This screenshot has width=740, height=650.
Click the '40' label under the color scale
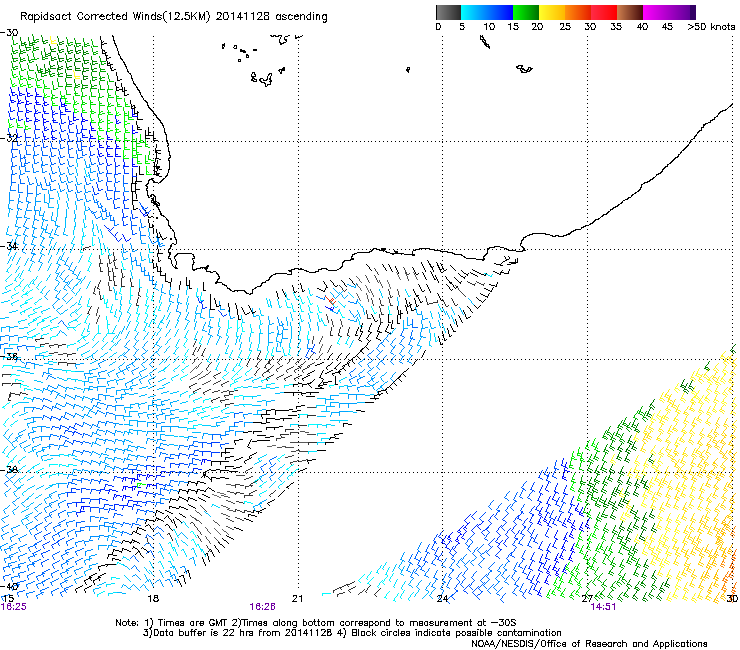click(x=642, y=27)
